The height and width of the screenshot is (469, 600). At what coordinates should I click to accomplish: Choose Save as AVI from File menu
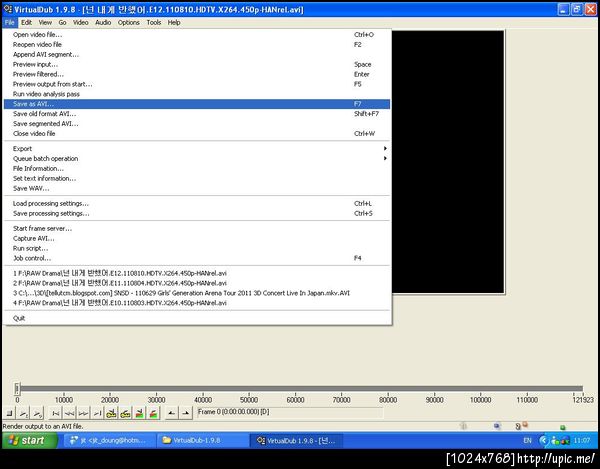point(197,104)
